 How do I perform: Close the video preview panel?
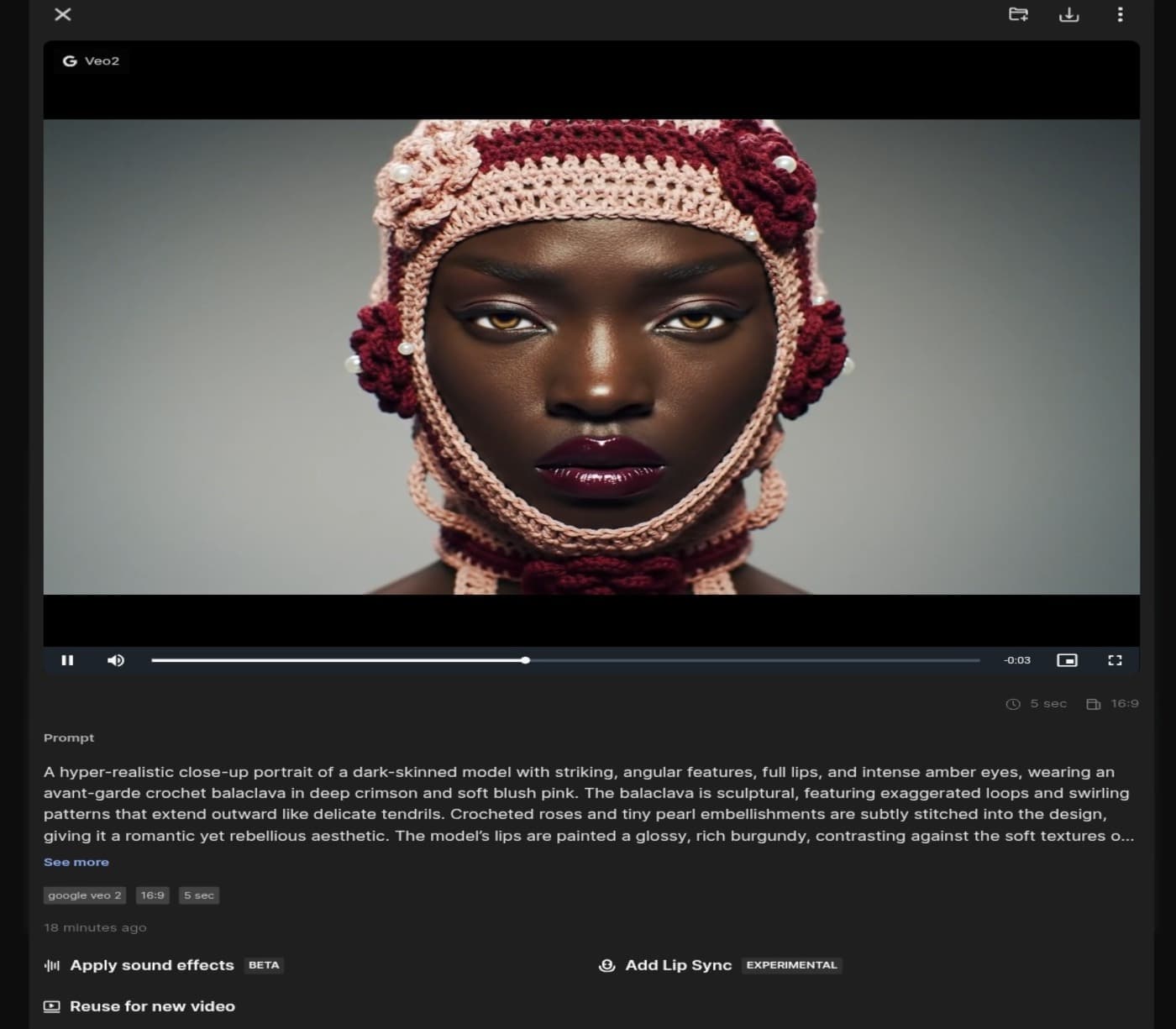point(63,14)
